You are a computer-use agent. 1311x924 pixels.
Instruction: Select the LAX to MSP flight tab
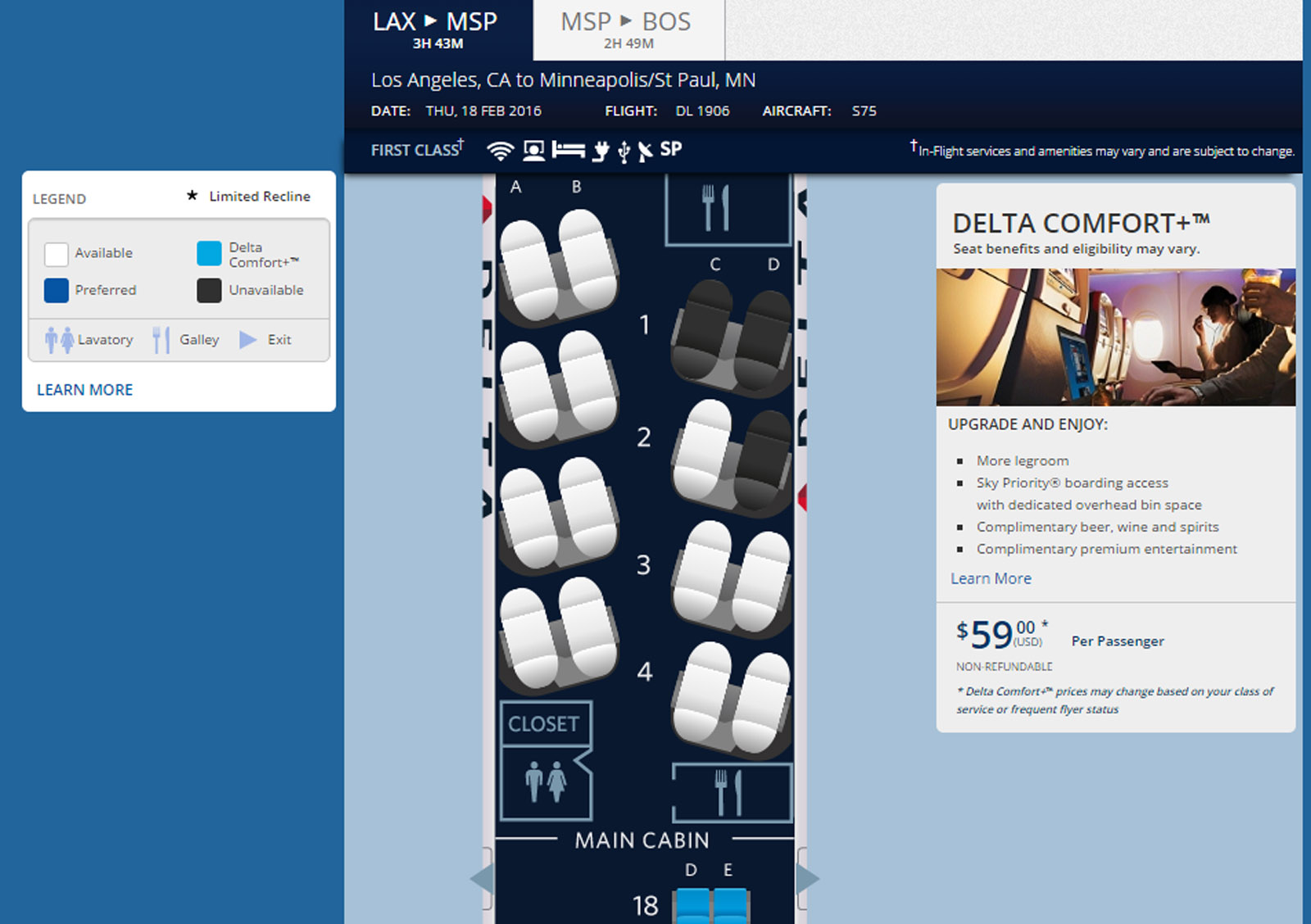point(437,30)
